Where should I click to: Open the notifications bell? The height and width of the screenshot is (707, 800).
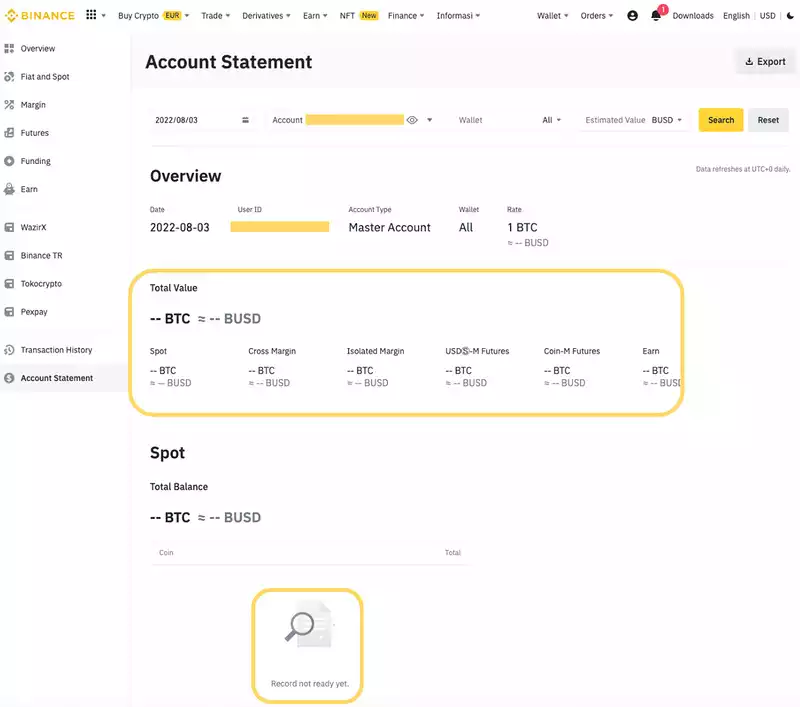click(655, 15)
